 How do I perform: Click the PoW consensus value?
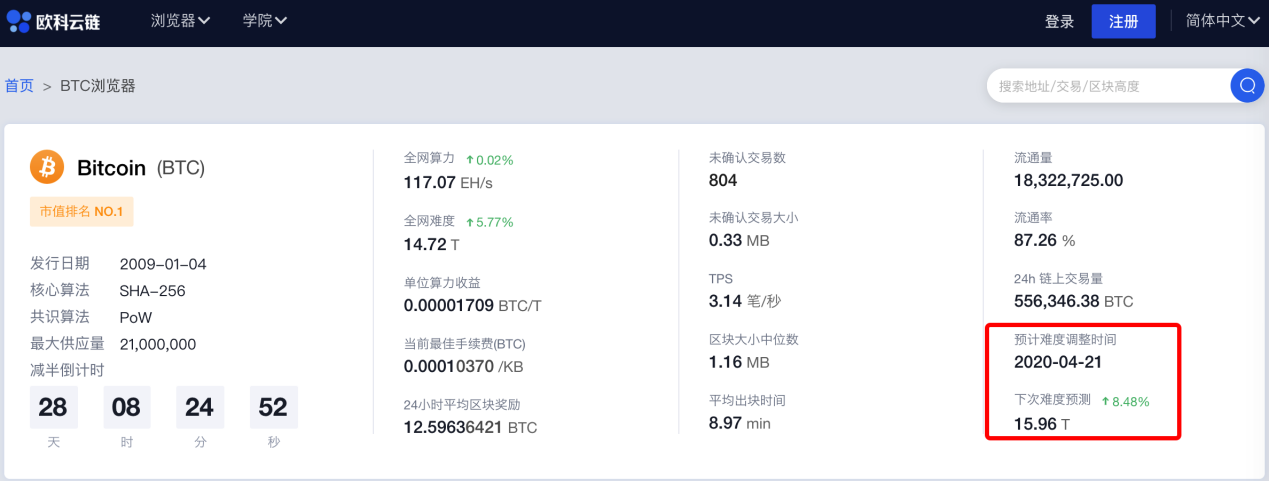tap(135, 317)
